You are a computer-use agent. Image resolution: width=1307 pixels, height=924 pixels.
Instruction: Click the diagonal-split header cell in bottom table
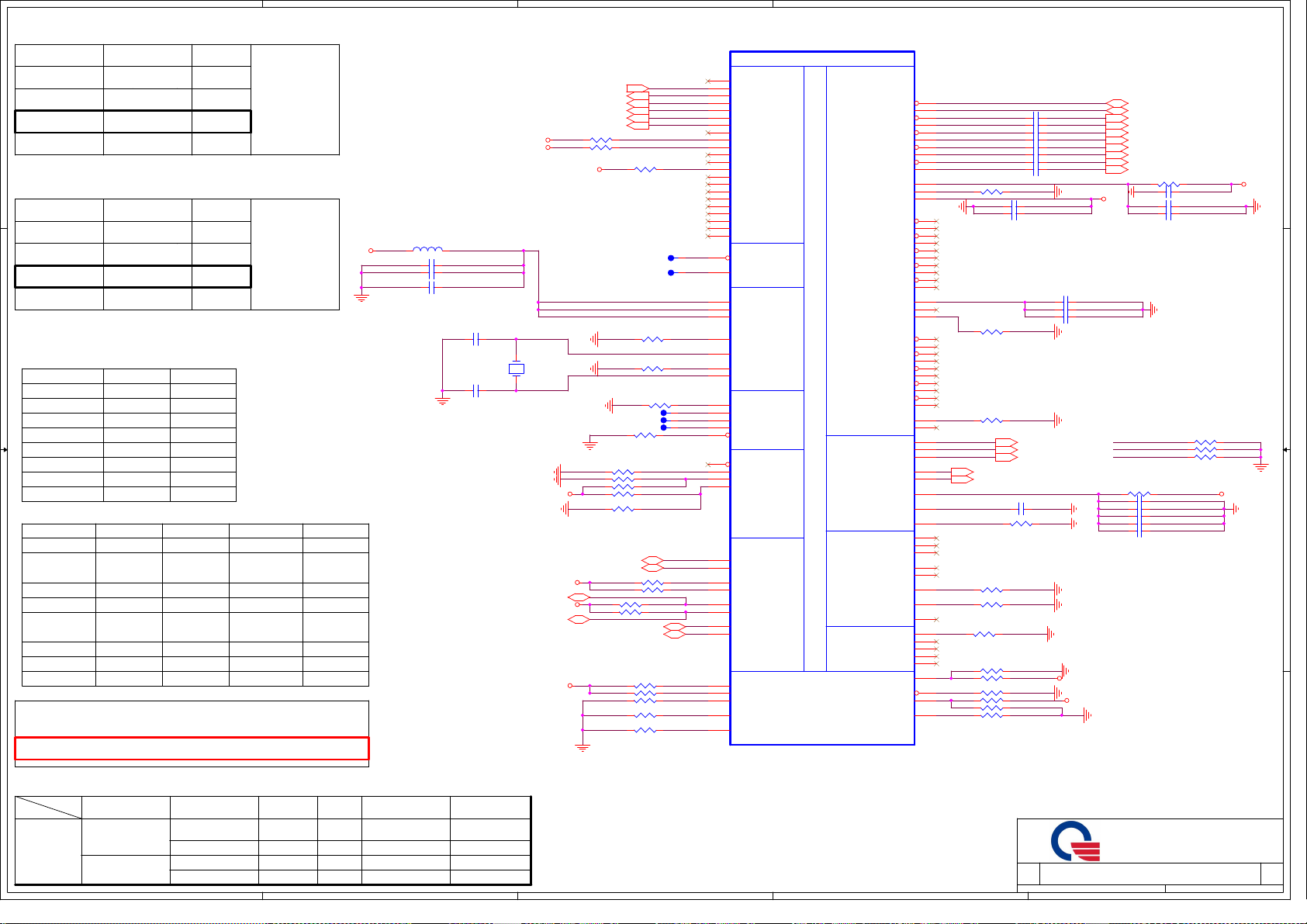[48, 808]
